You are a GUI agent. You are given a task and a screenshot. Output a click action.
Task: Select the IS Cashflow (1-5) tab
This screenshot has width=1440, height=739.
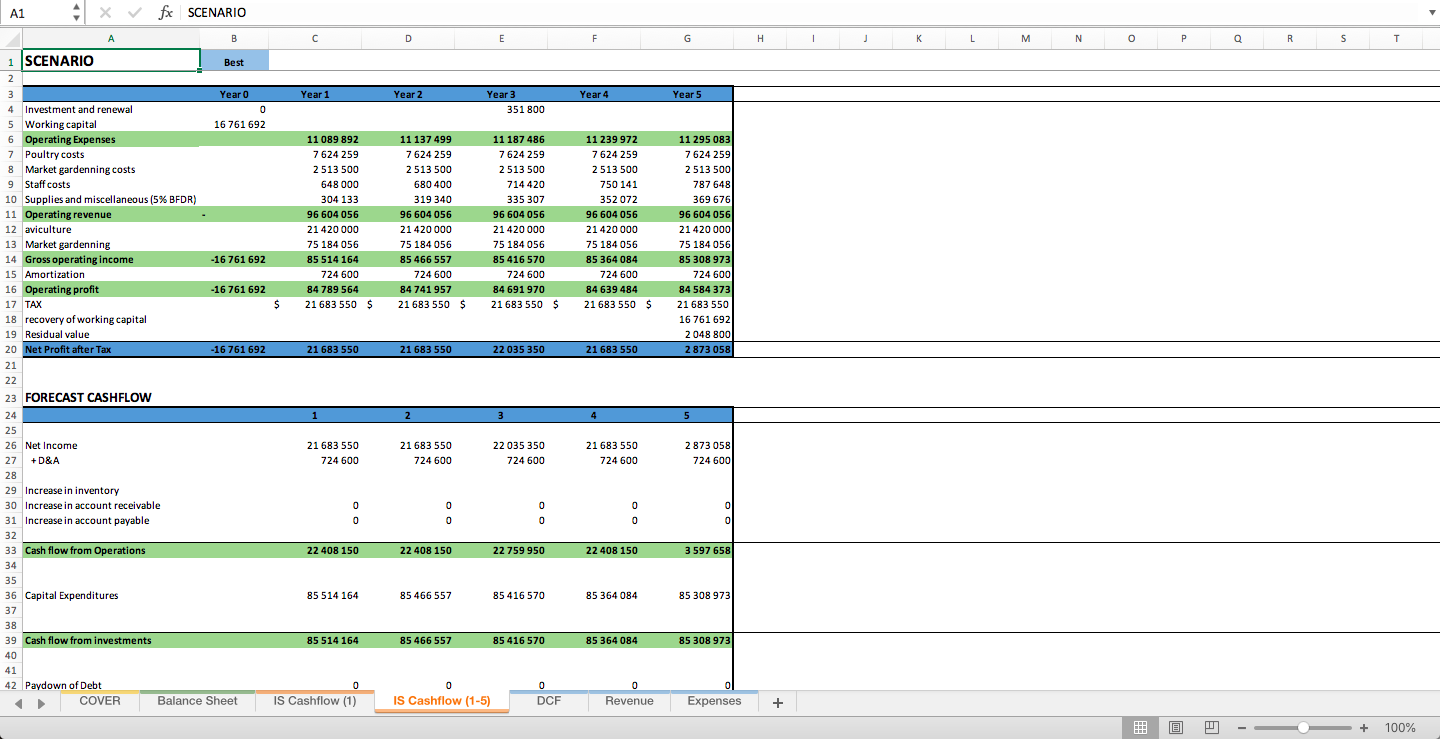pyautogui.click(x=442, y=701)
